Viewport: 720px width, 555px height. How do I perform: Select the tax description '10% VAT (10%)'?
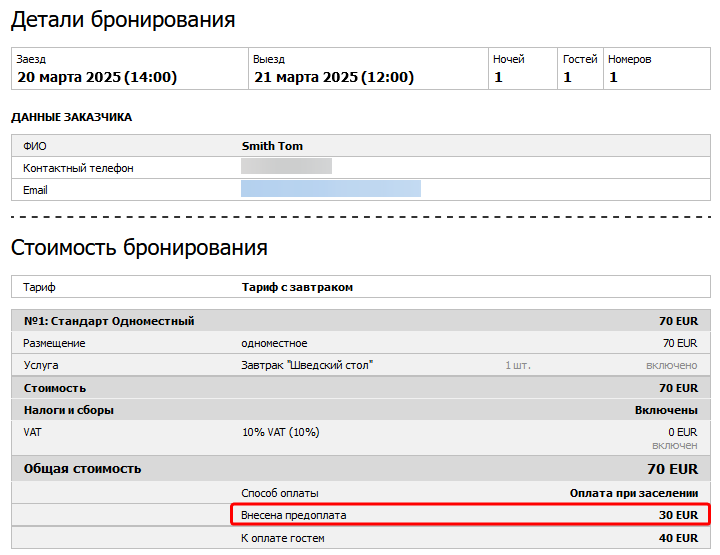click(x=281, y=432)
